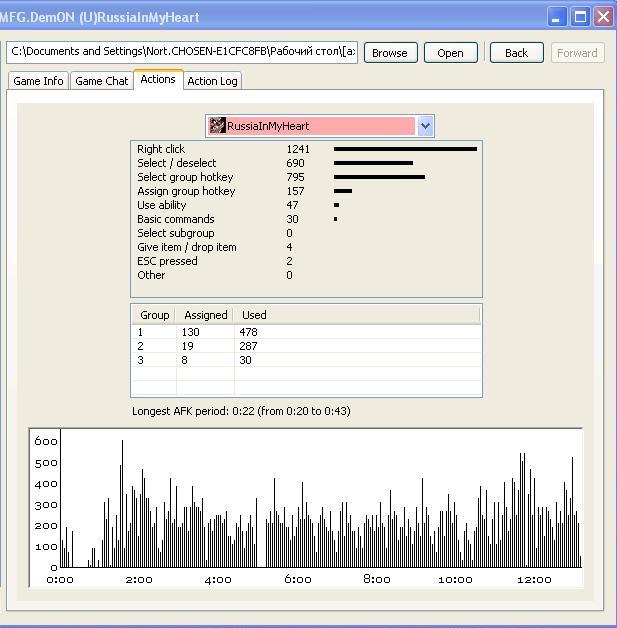Viewport: 617px width, 628px height.
Task: Switch to the Game Info tab
Action: pyautogui.click(x=38, y=81)
